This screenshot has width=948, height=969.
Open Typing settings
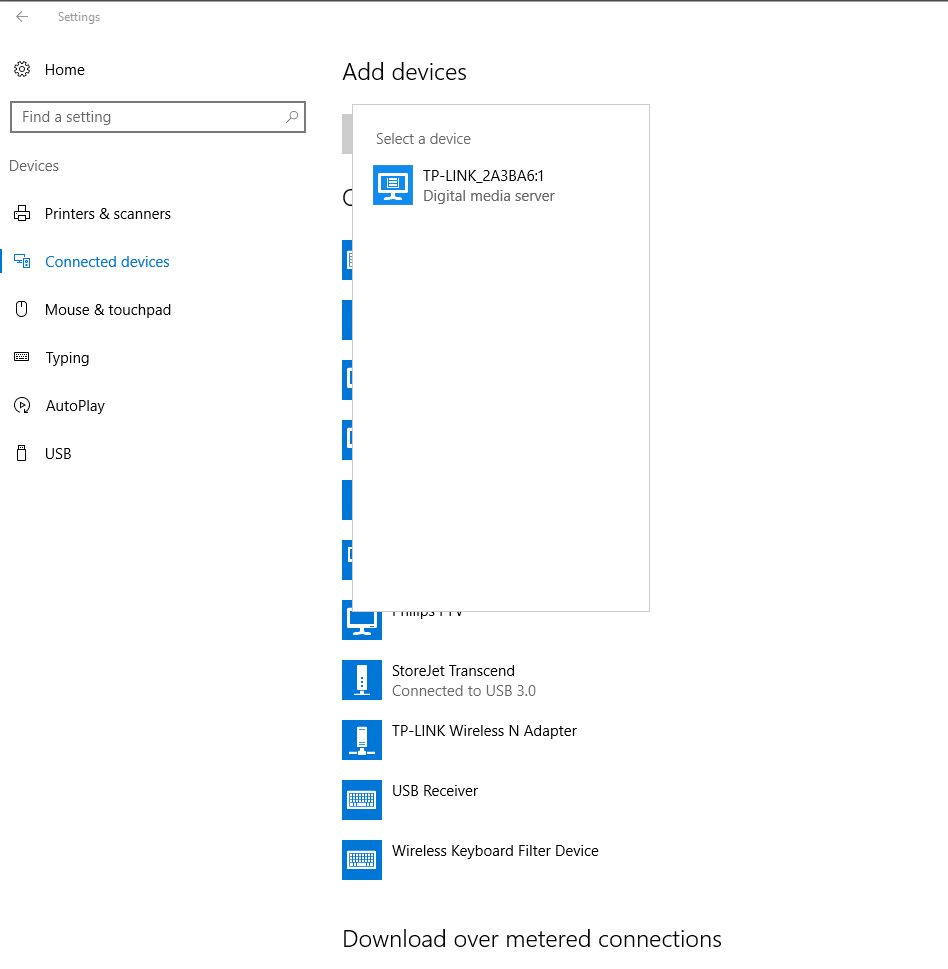point(67,358)
